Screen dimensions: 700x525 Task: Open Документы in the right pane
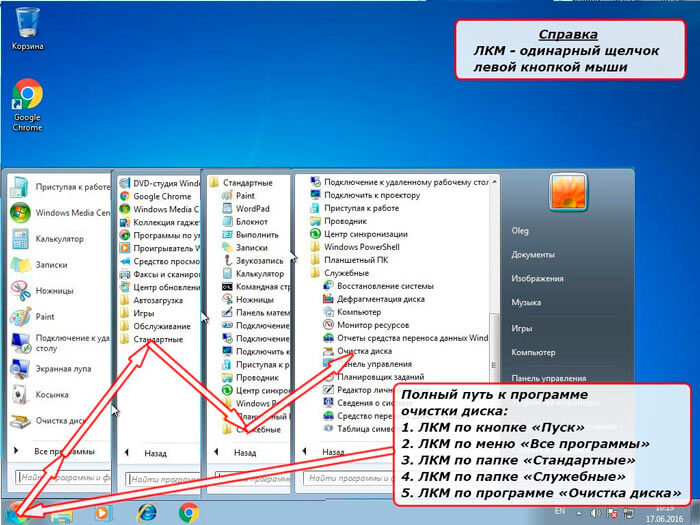coord(533,255)
